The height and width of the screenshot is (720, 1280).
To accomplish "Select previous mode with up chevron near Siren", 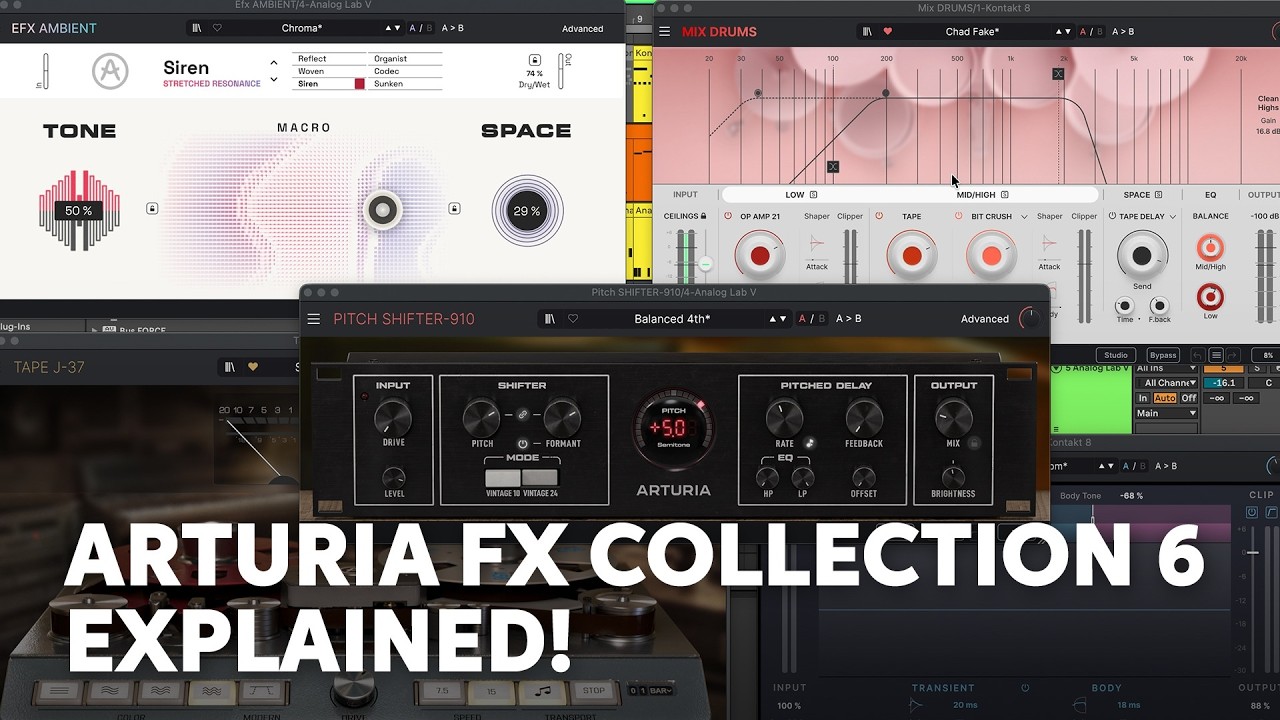I will pos(274,63).
